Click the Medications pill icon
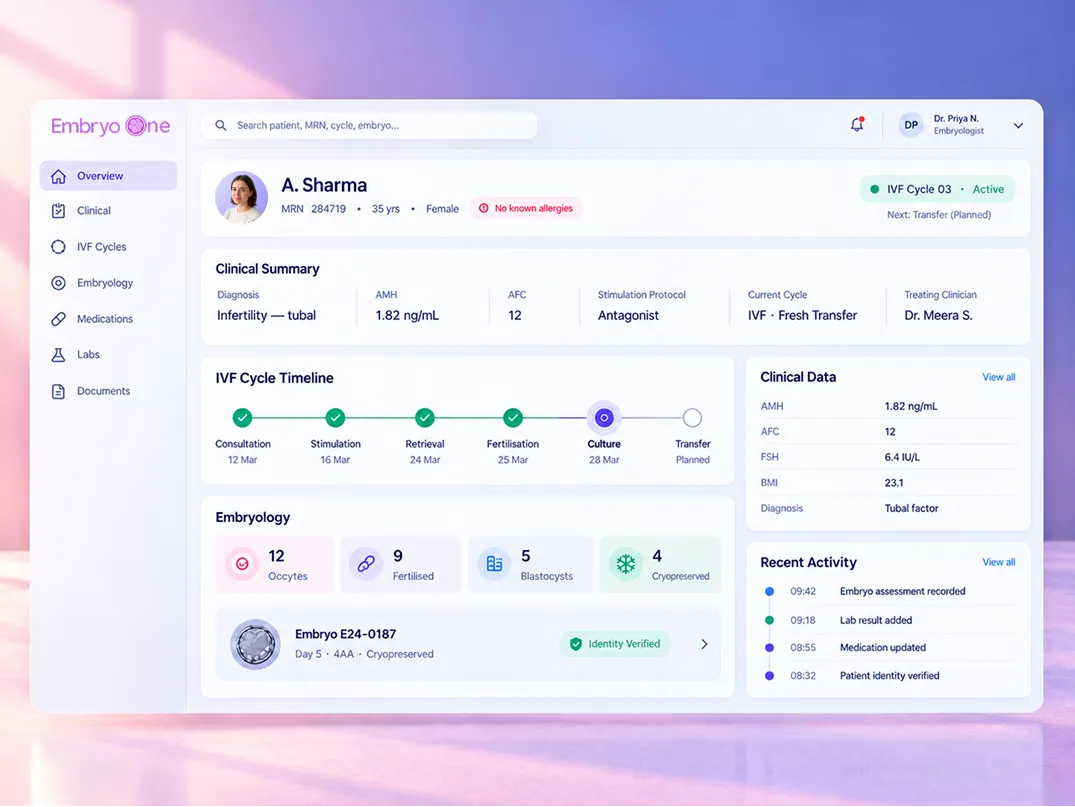The image size is (1075, 807). (58, 319)
